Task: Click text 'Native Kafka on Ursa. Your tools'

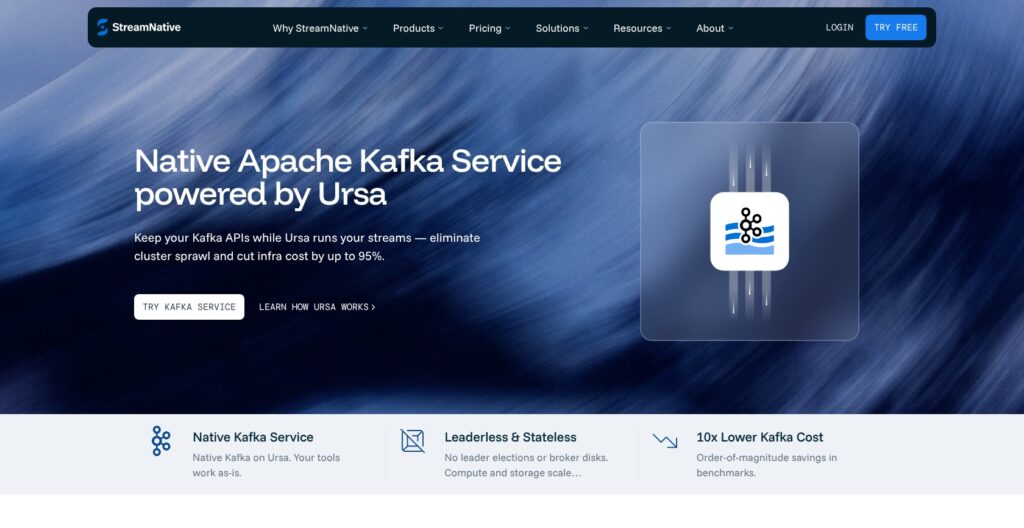Action: [x=266, y=457]
